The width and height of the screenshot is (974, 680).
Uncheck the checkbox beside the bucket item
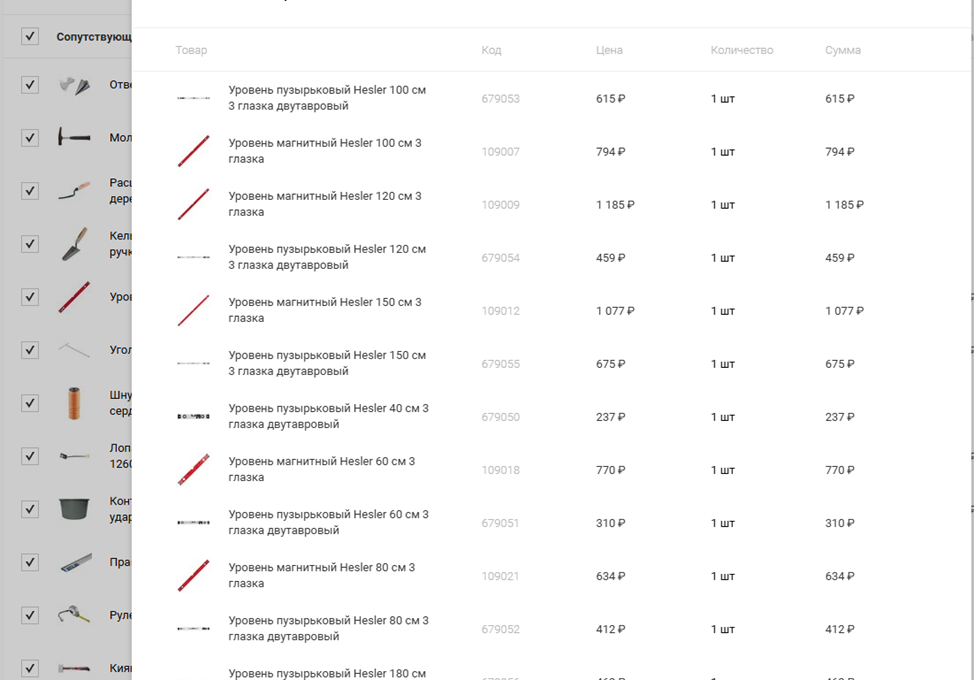(x=30, y=509)
